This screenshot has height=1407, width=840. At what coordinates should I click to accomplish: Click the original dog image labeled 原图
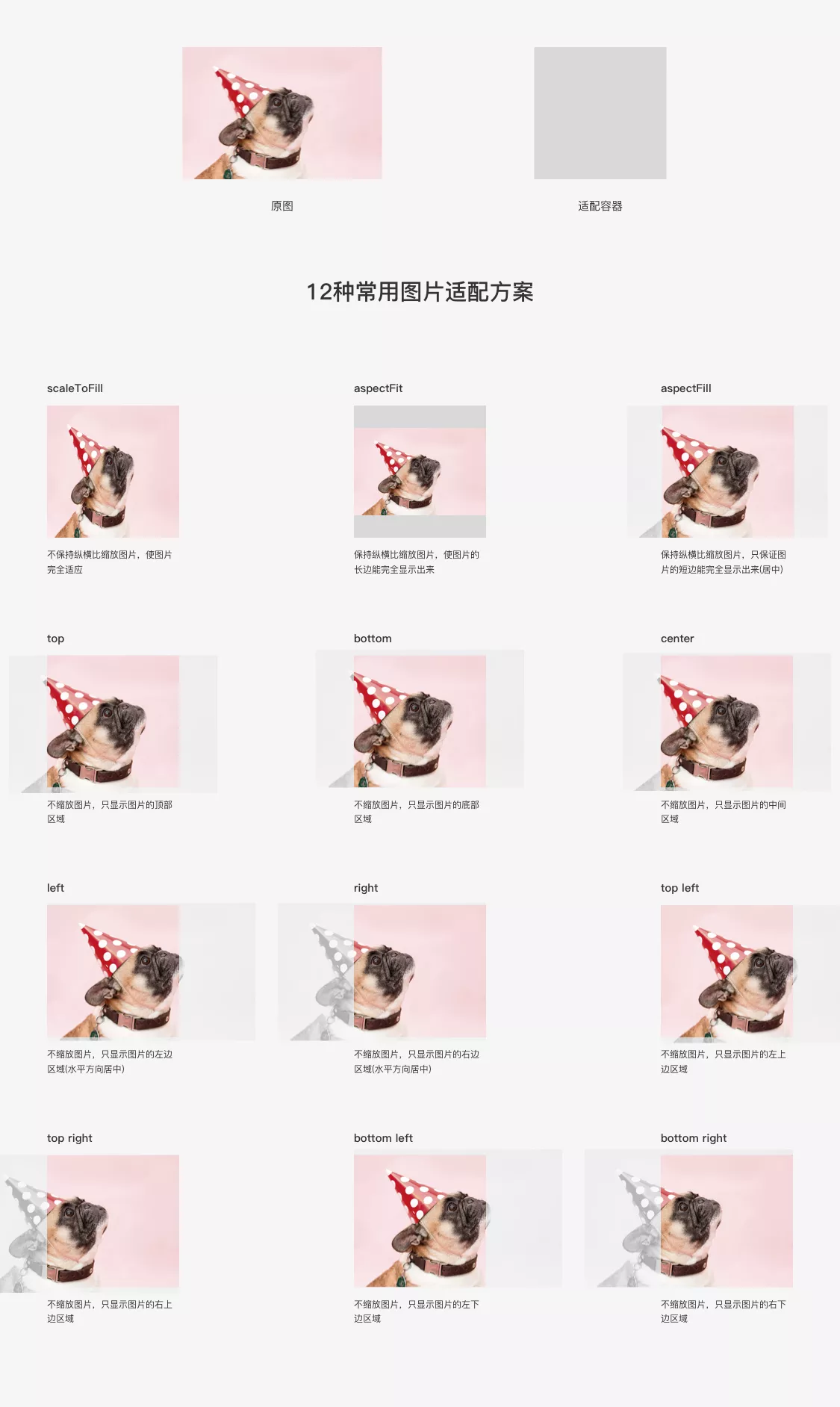tap(282, 113)
